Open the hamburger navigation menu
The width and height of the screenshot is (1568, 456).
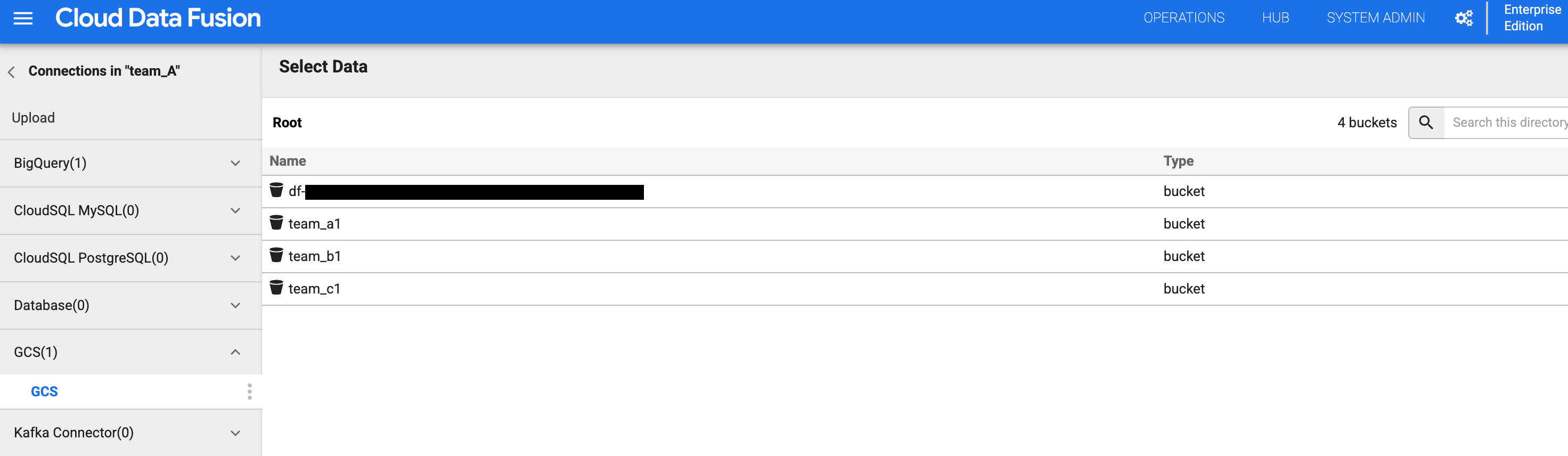point(23,18)
